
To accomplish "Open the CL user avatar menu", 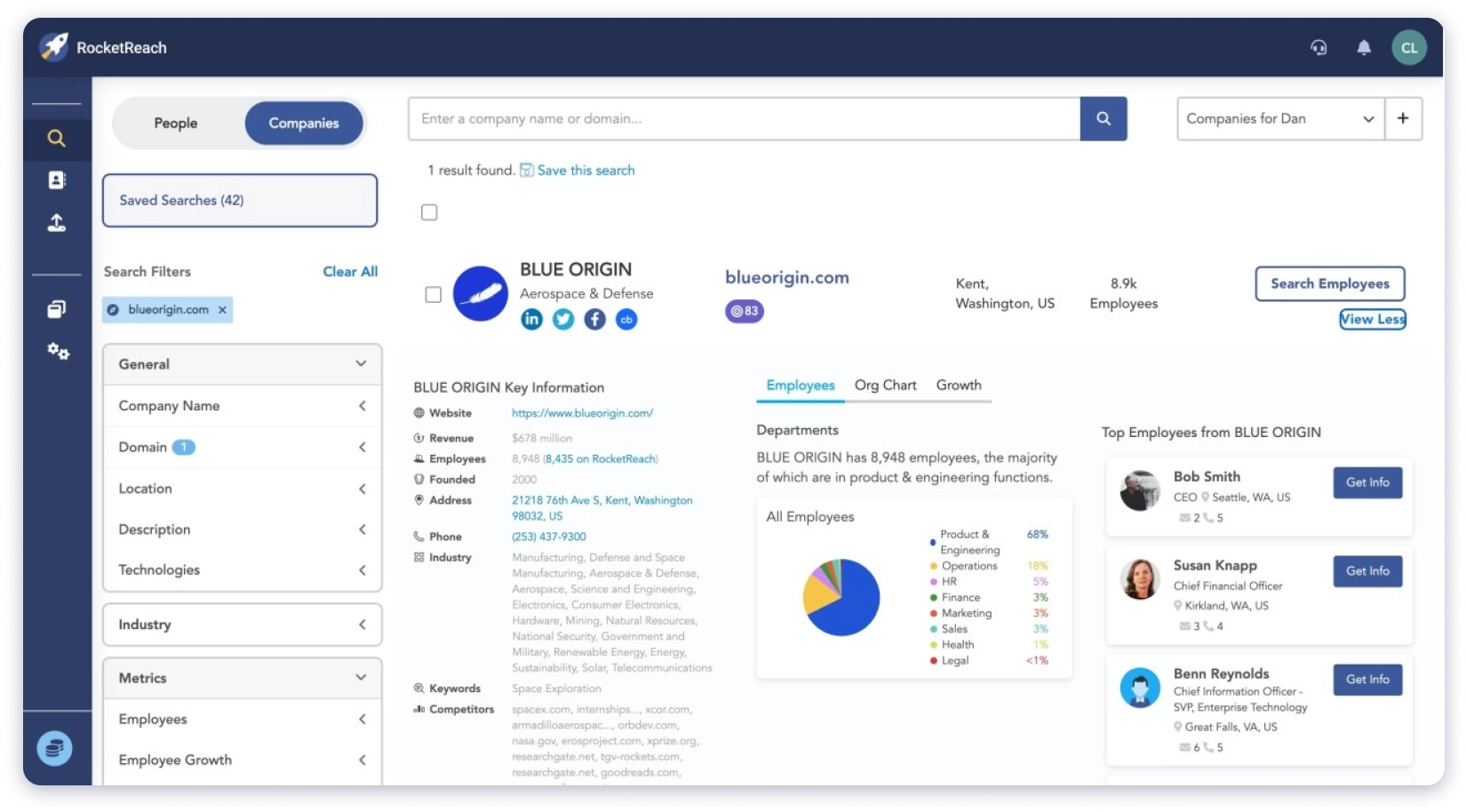I will 1409,48.
